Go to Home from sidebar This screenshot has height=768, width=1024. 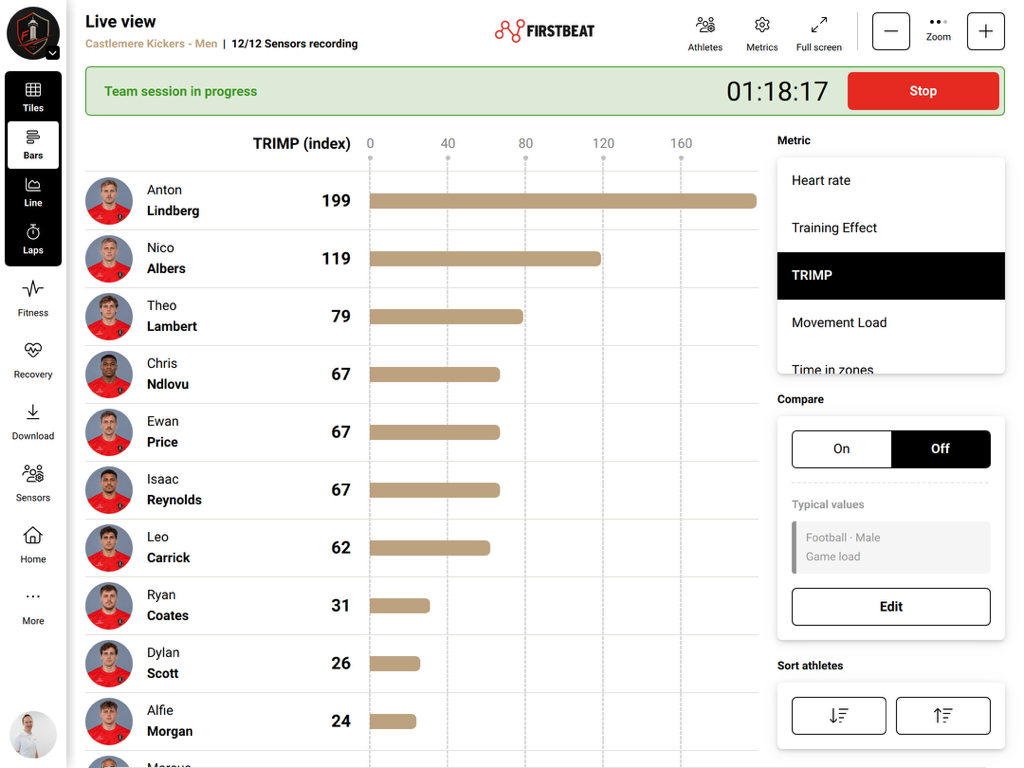(33, 545)
